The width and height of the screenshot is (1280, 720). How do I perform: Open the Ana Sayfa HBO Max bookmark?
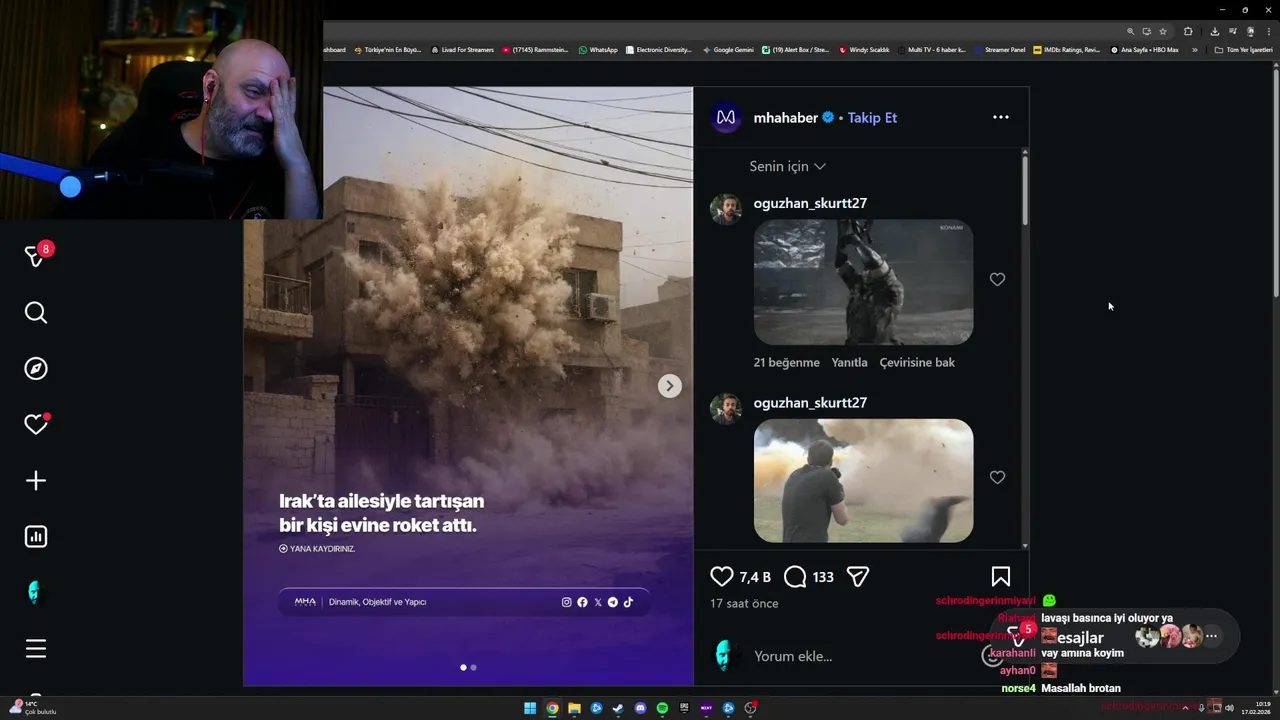[x=1145, y=50]
